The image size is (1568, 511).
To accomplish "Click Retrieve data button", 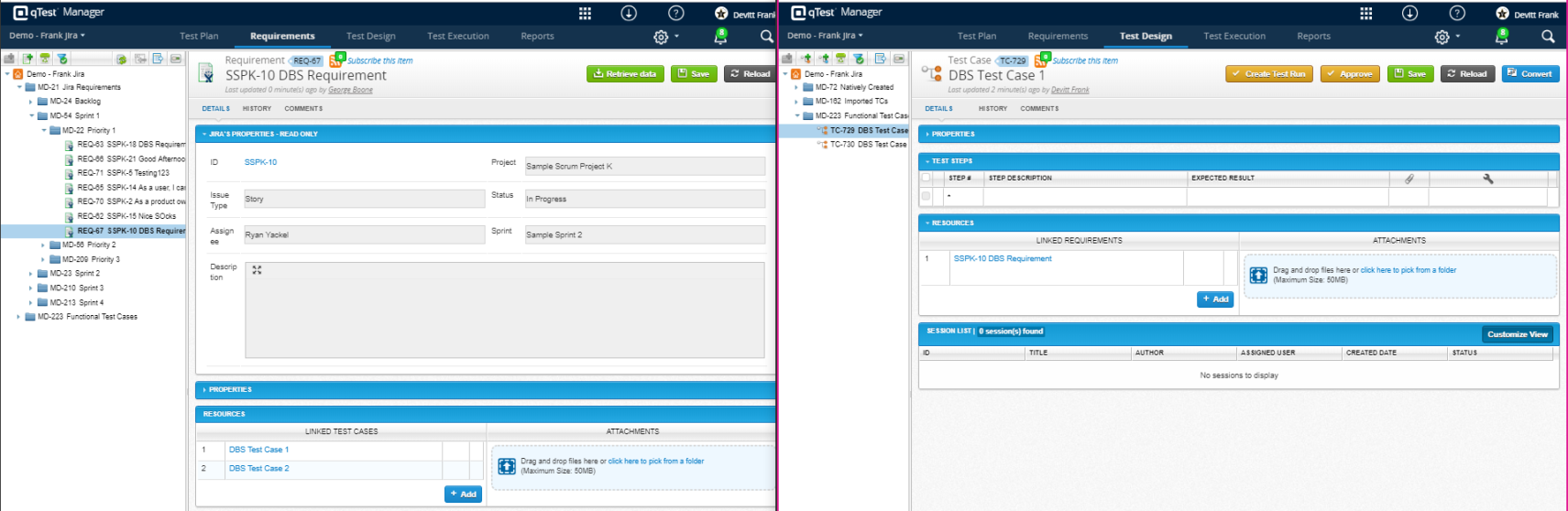I will tap(624, 74).
